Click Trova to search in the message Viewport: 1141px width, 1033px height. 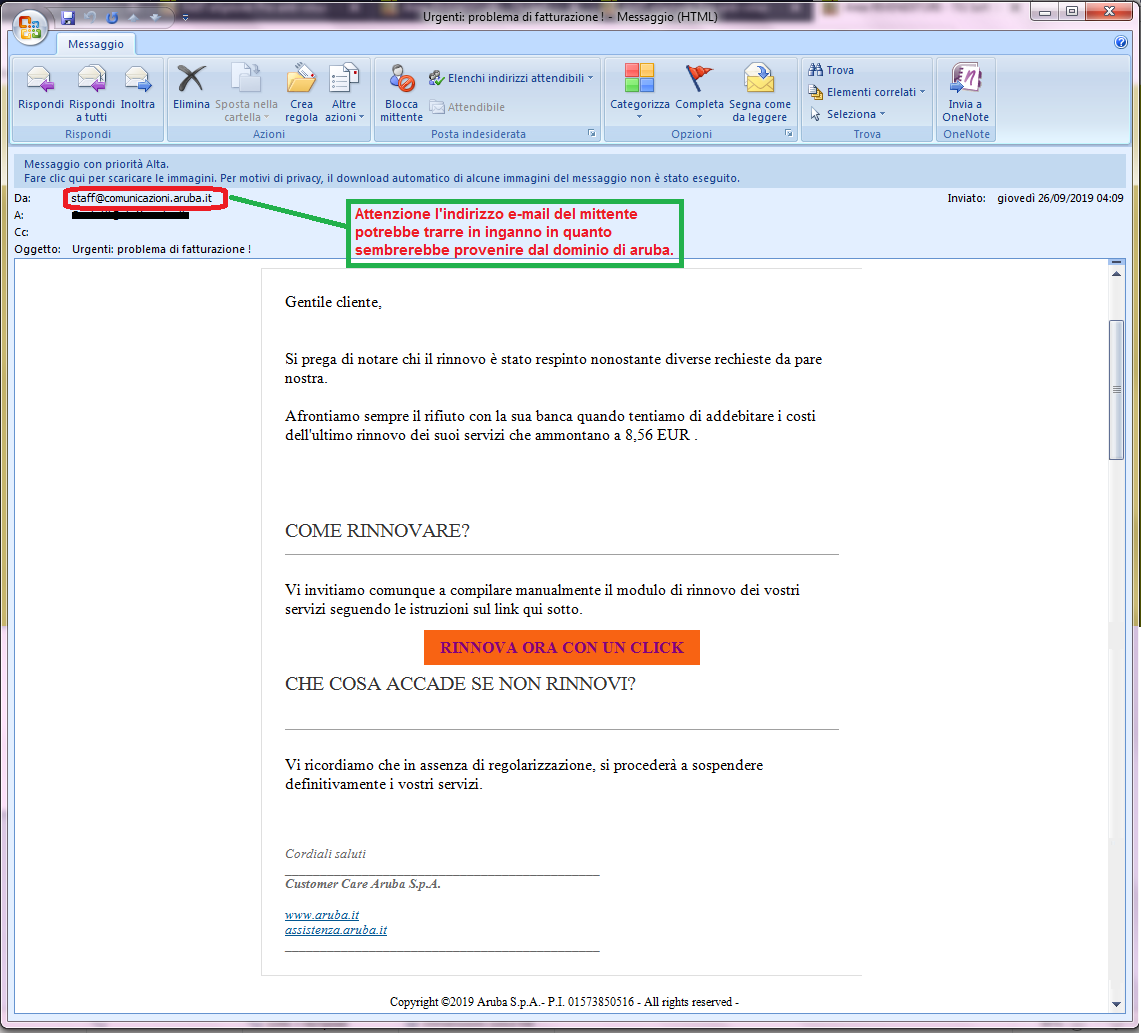(x=831, y=70)
